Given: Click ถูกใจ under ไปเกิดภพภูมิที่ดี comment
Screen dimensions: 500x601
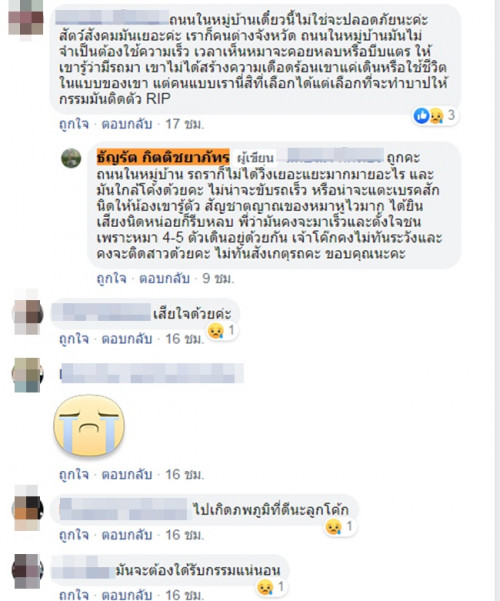Looking at the screenshot, I should pyautogui.click(x=74, y=535).
